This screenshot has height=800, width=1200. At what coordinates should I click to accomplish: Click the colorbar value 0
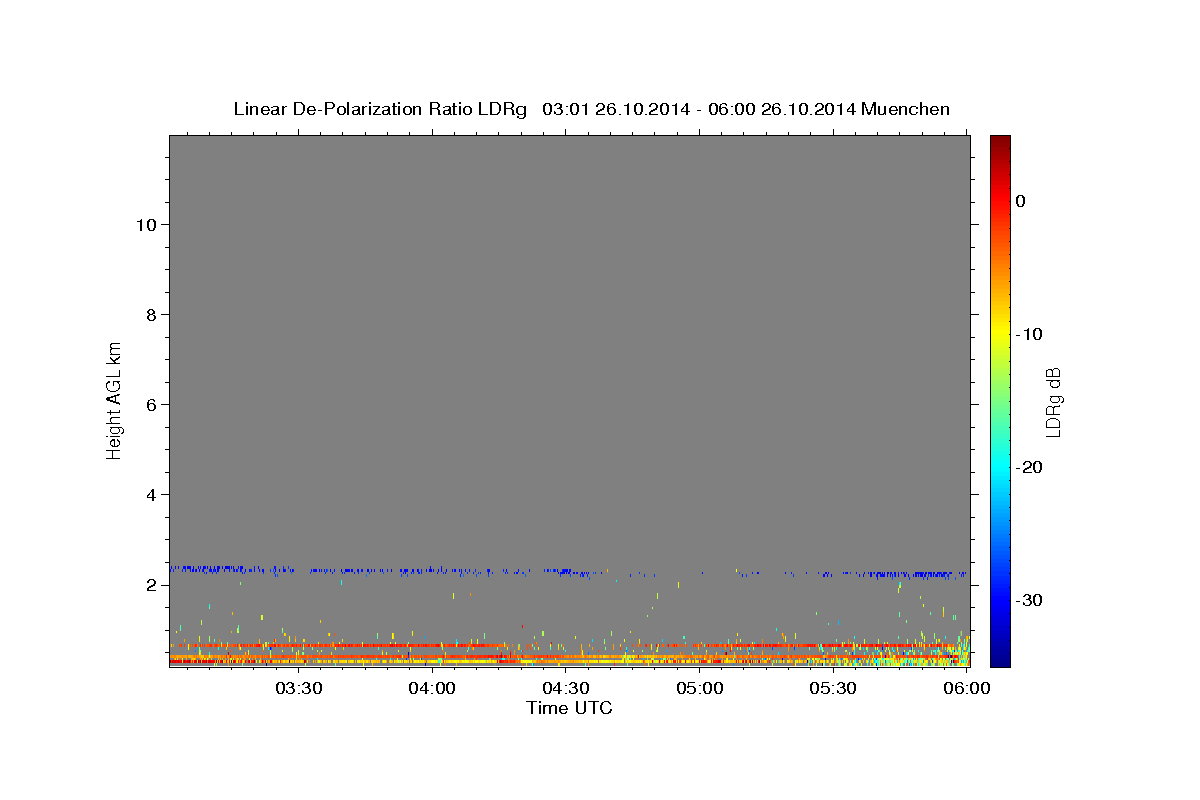(1021, 201)
